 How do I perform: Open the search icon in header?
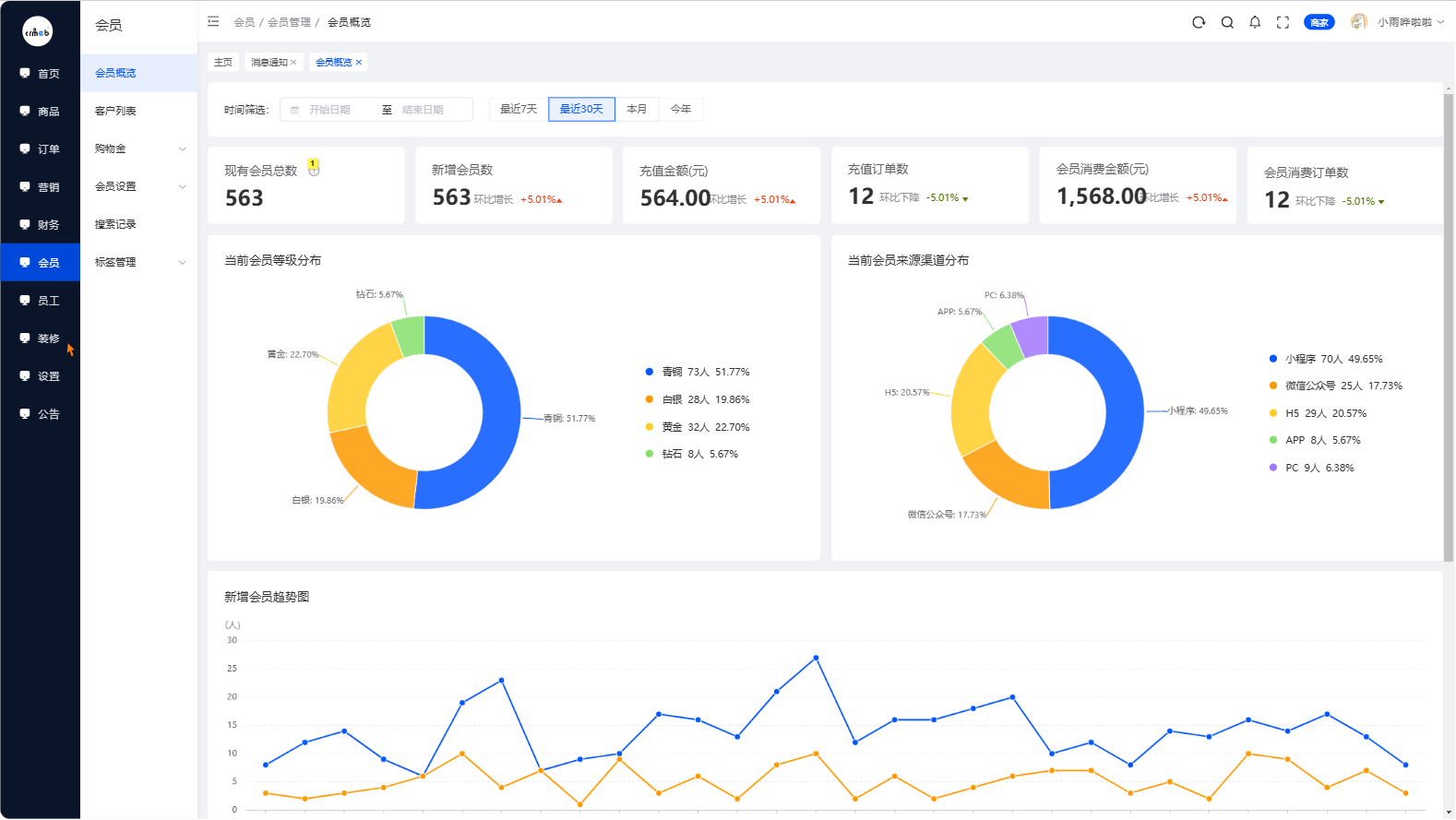pos(1227,22)
